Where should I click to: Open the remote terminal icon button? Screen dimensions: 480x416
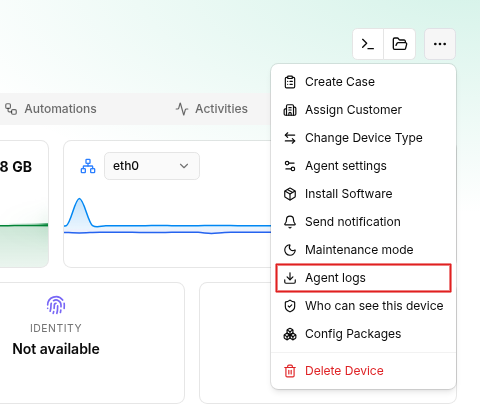coord(368,44)
